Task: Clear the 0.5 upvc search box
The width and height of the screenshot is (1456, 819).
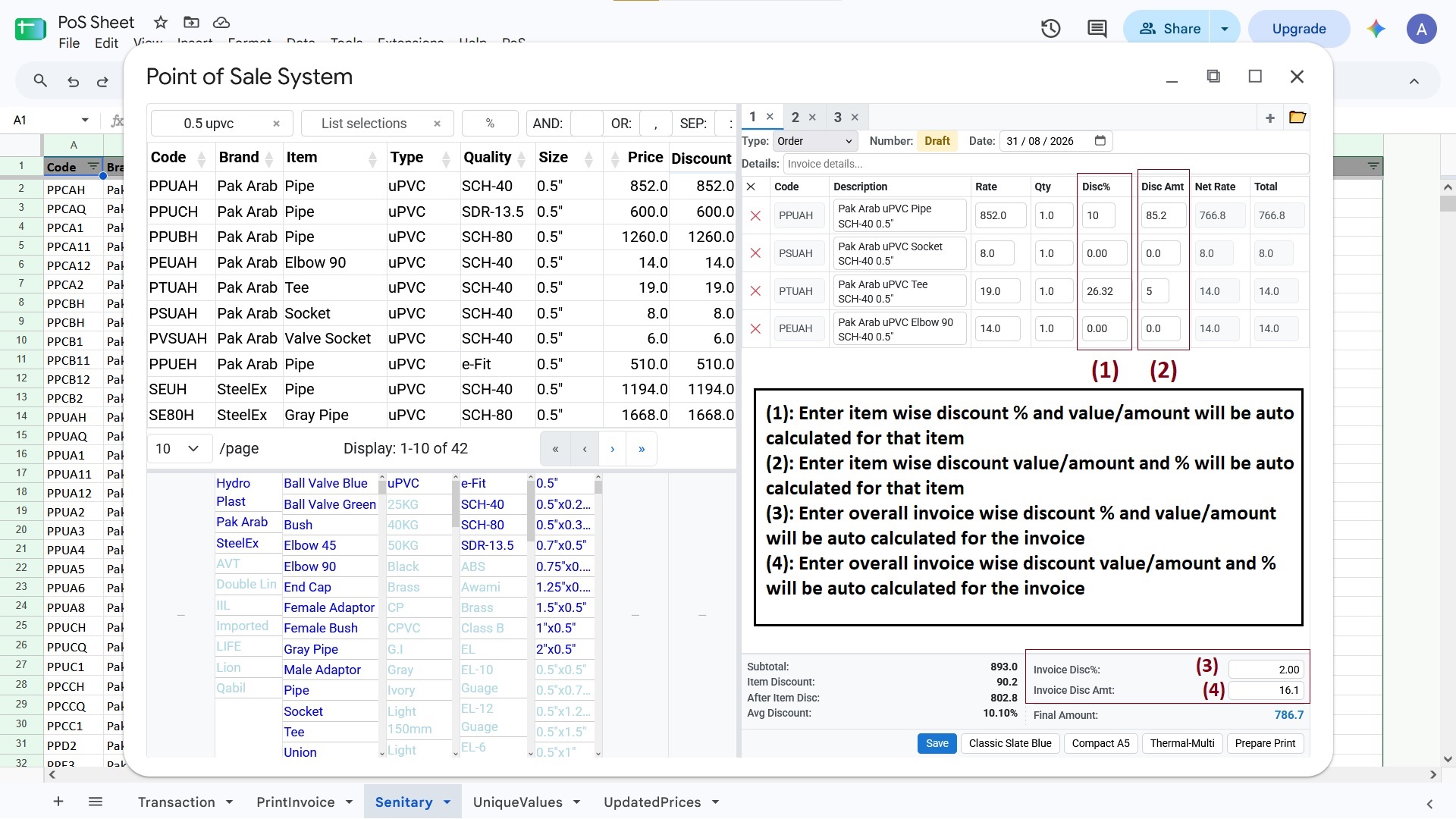Action: 276,124
